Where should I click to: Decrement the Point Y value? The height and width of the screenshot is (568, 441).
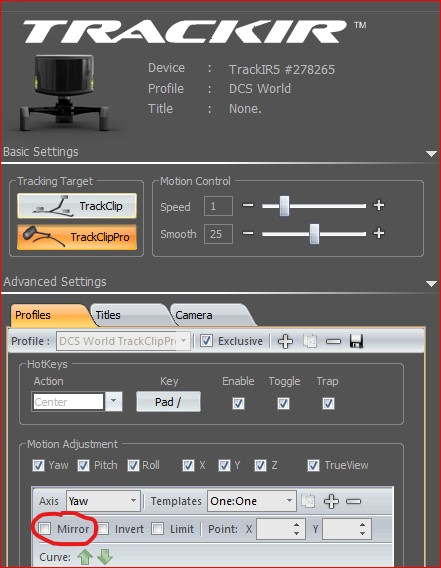pyautogui.click(x=362, y=534)
